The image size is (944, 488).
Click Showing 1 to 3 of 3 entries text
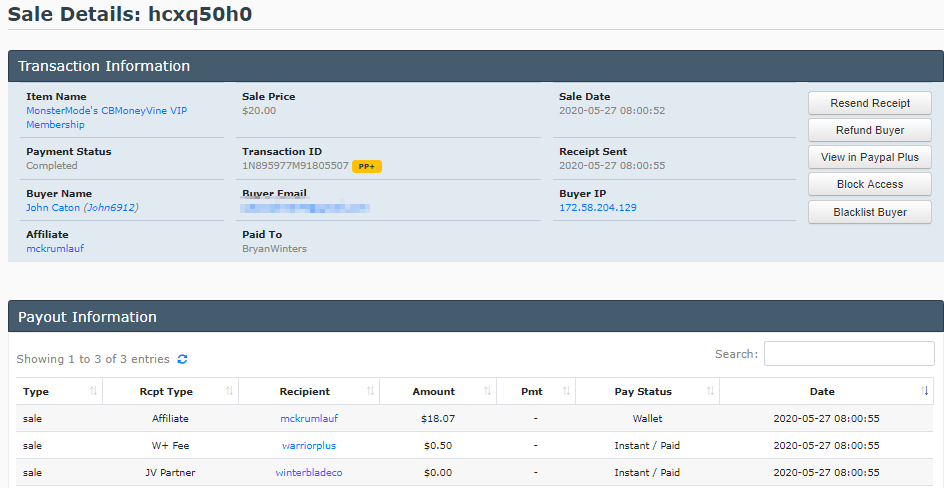pos(93,359)
